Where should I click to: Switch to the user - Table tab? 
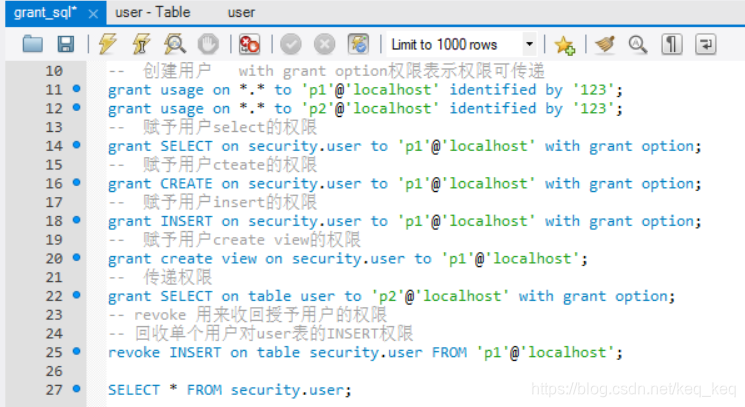pos(153,12)
